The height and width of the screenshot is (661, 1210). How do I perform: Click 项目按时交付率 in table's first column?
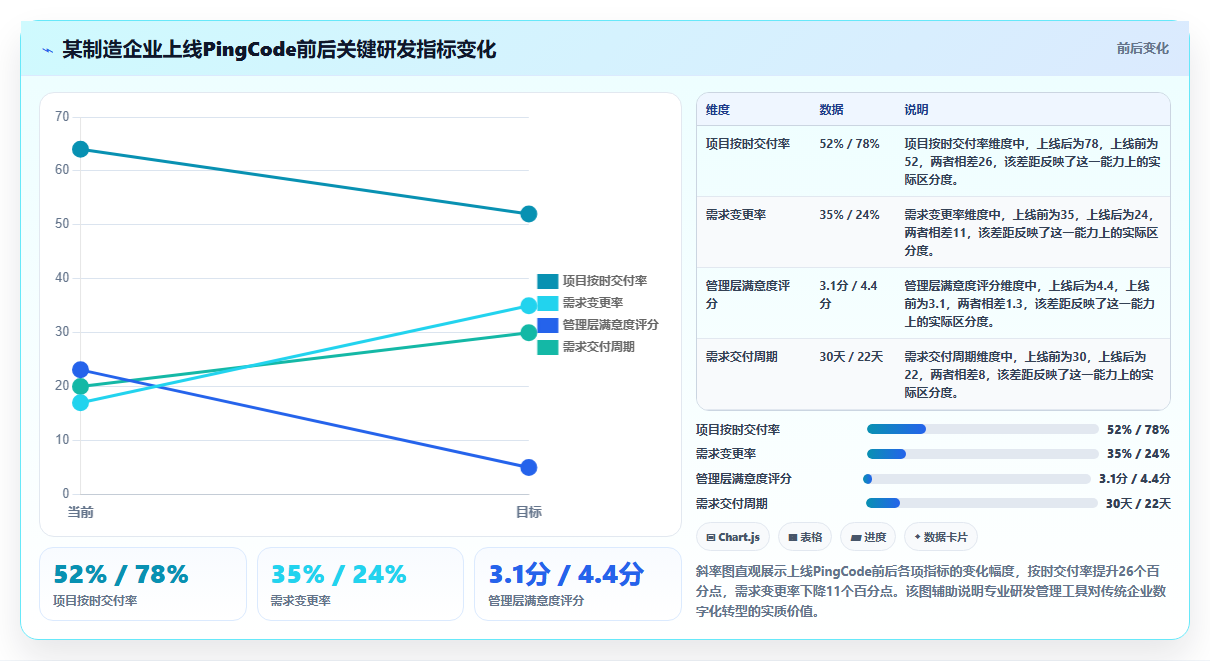(x=748, y=144)
